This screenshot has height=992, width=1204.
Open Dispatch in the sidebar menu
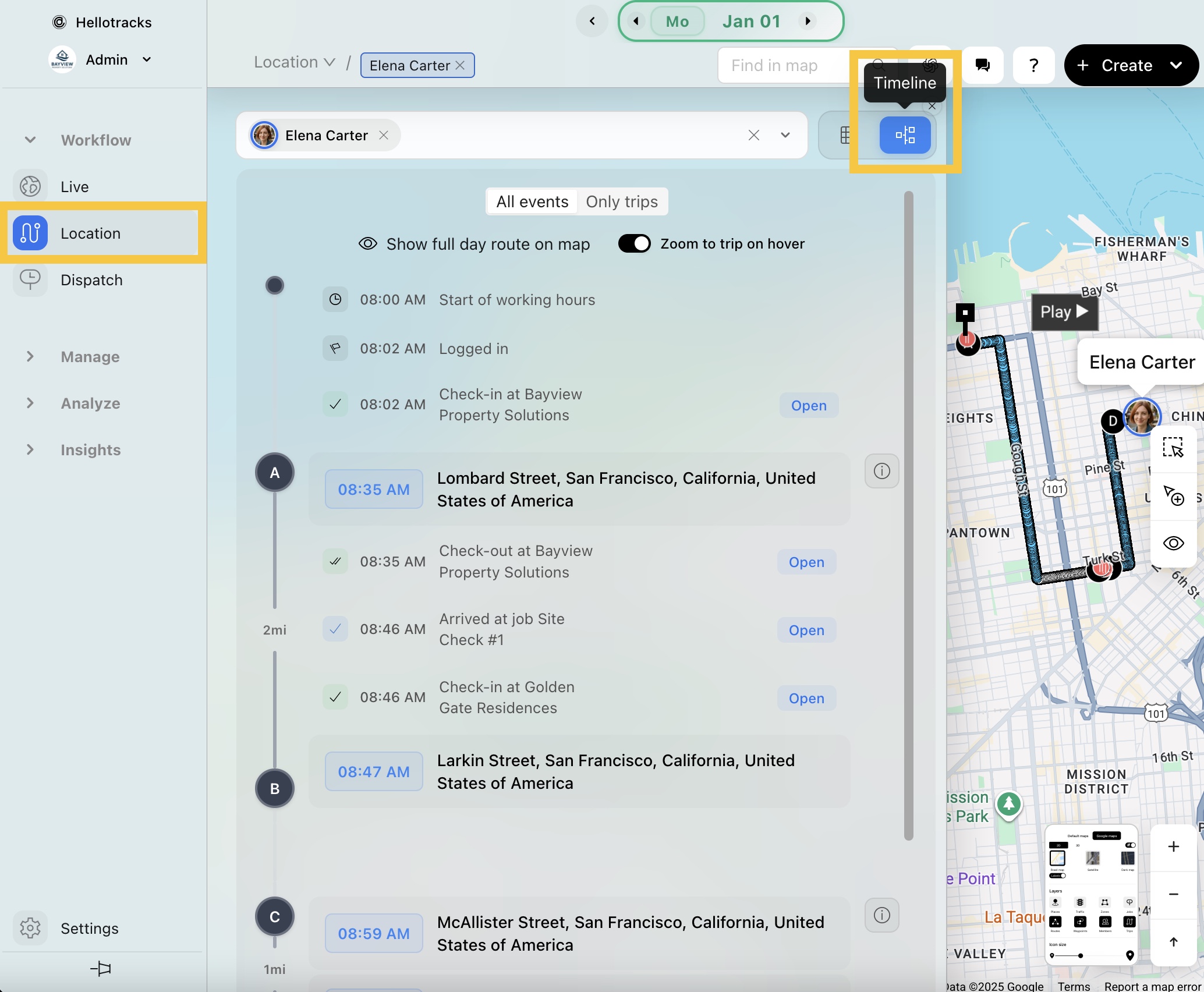click(91, 280)
